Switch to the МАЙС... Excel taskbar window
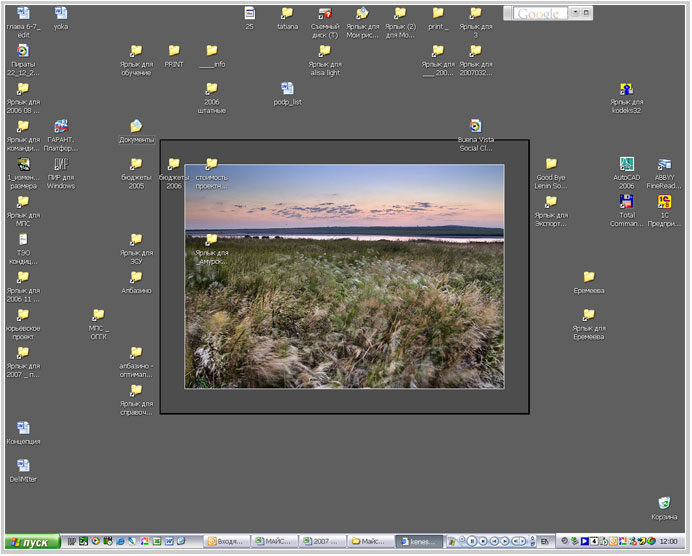 click(x=275, y=542)
